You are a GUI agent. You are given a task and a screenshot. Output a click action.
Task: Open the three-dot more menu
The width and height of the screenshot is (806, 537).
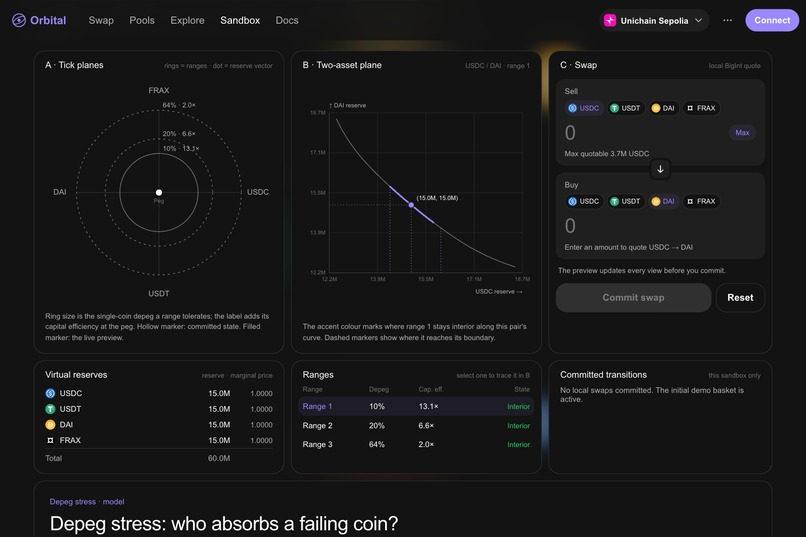(727, 21)
